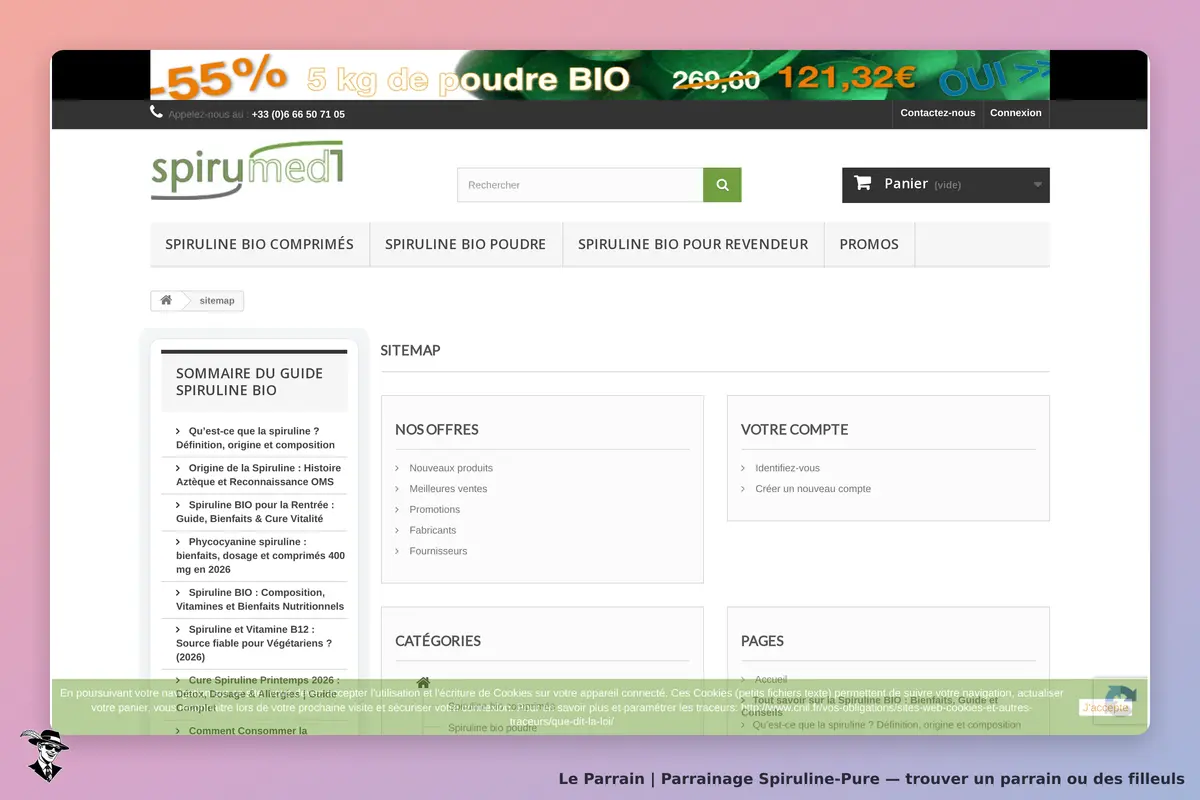Viewport: 1200px width, 800px height.
Task: Click the phone number +33 (0)6 66 50 71 05
Action: tap(298, 114)
